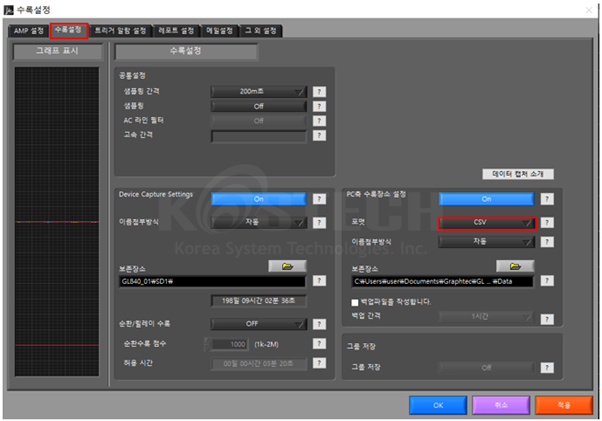The width and height of the screenshot is (602, 421).
Task: Click the 그래프 표시 header button
Action: tap(58, 51)
